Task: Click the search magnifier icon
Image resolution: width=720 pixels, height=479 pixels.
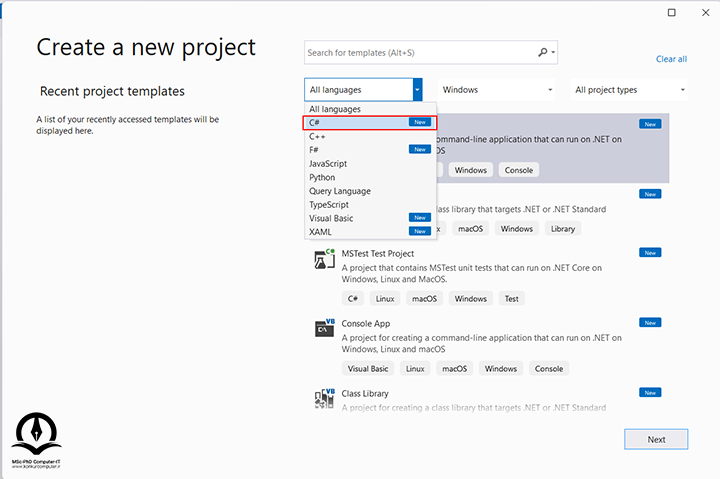Action: click(543, 52)
